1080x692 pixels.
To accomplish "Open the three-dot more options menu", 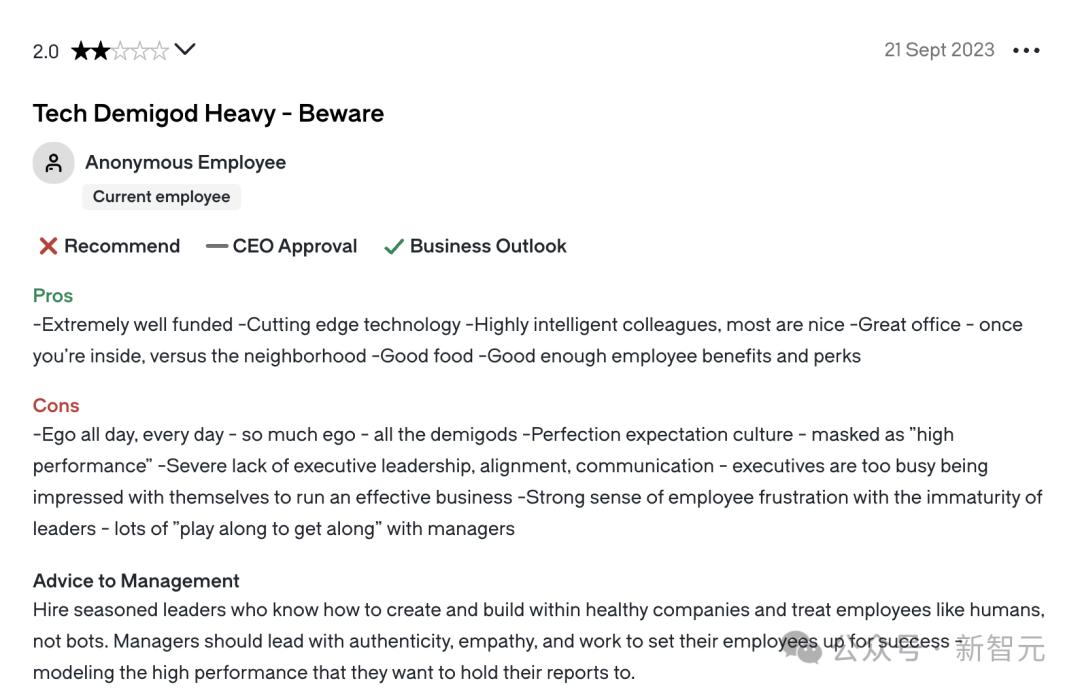I will pyautogui.click(x=1026, y=50).
